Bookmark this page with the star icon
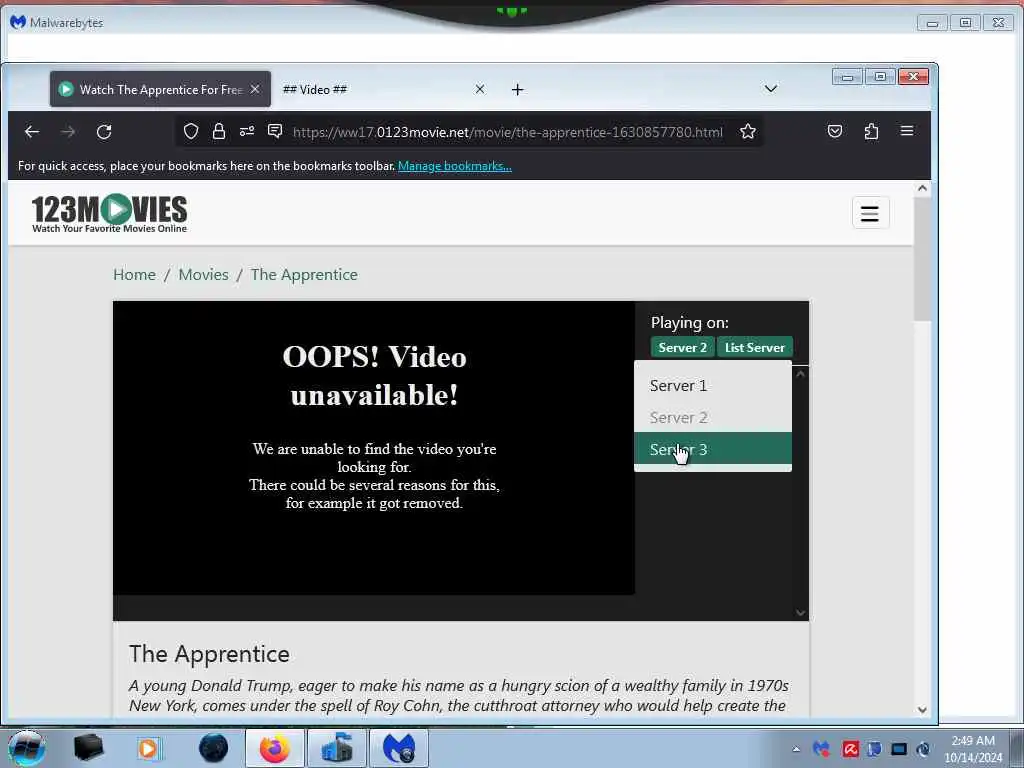The width and height of the screenshot is (1024, 768). (x=748, y=131)
